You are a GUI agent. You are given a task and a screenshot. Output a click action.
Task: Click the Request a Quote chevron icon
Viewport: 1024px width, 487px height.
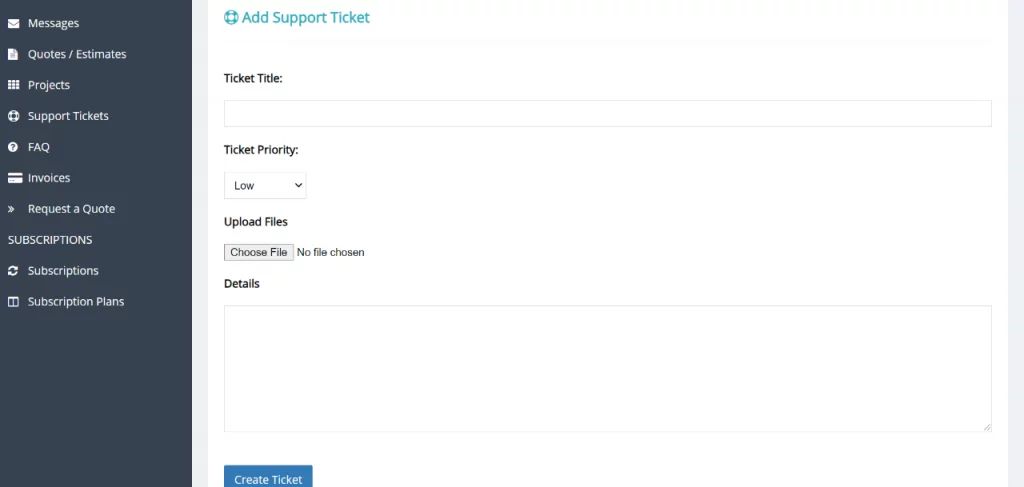pyautogui.click(x=11, y=209)
